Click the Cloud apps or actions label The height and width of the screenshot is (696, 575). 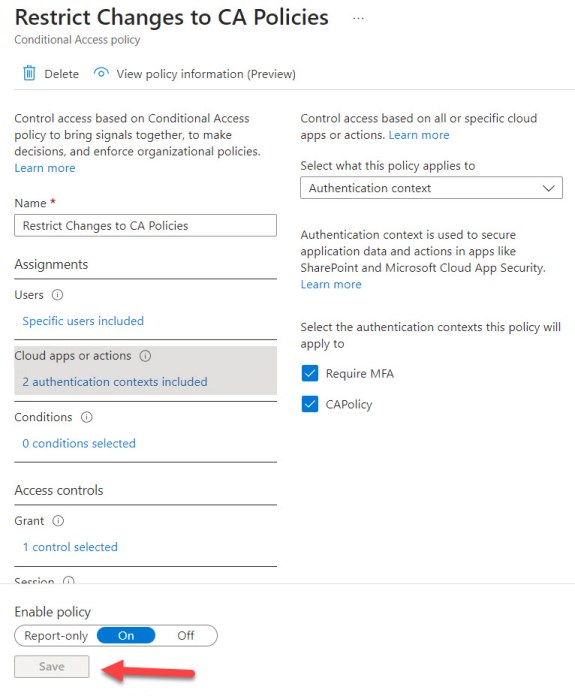click(73, 356)
